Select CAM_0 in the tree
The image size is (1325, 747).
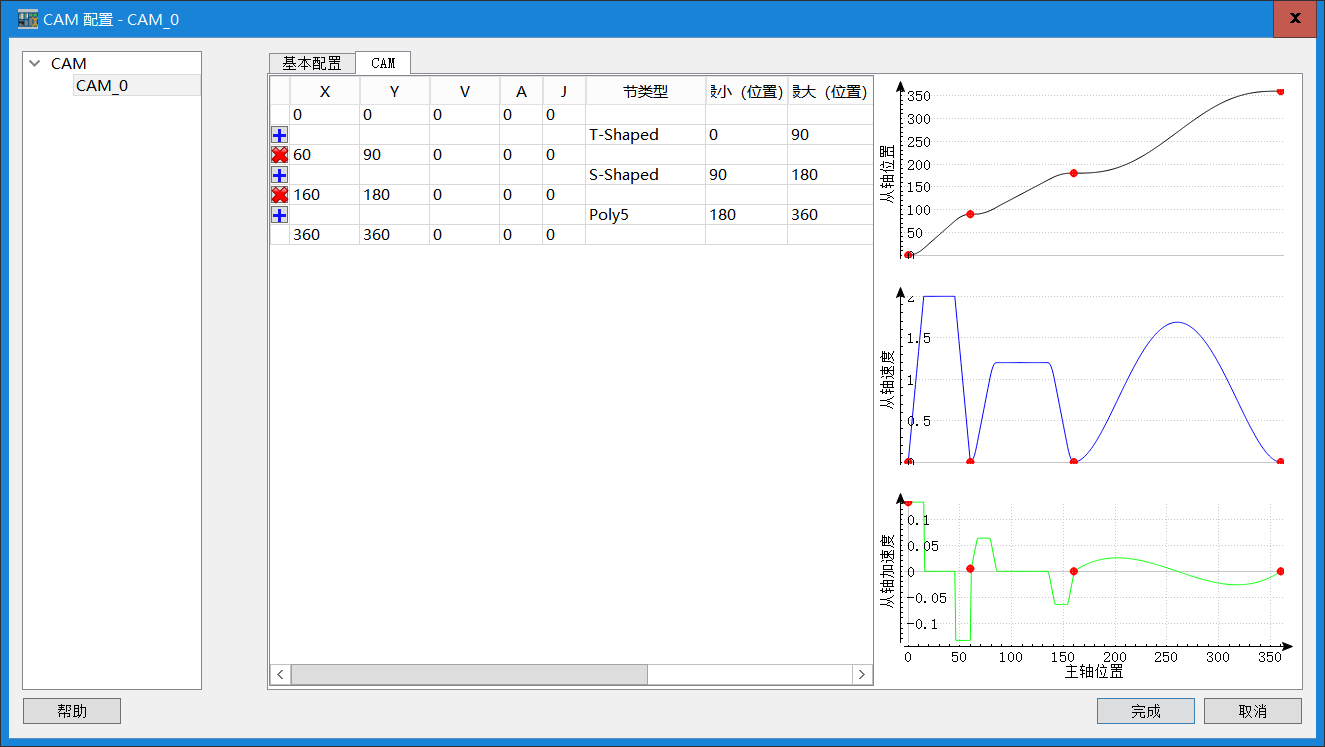click(102, 86)
